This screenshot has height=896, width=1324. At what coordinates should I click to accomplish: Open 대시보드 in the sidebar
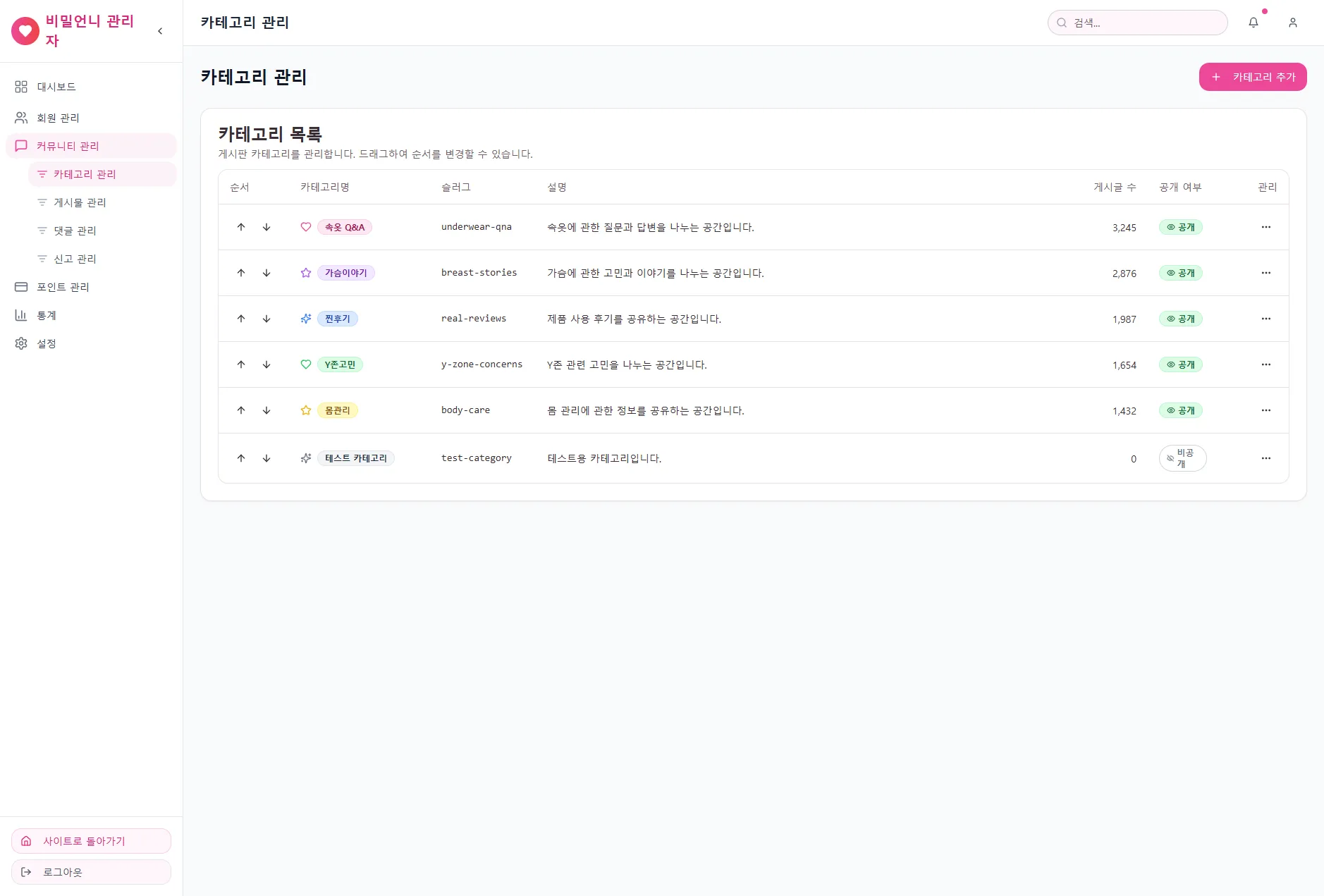click(x=91, y=87)
